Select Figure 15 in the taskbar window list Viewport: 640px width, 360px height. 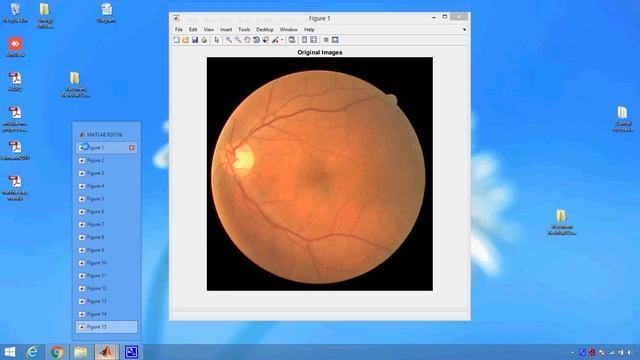click(107, 327)
